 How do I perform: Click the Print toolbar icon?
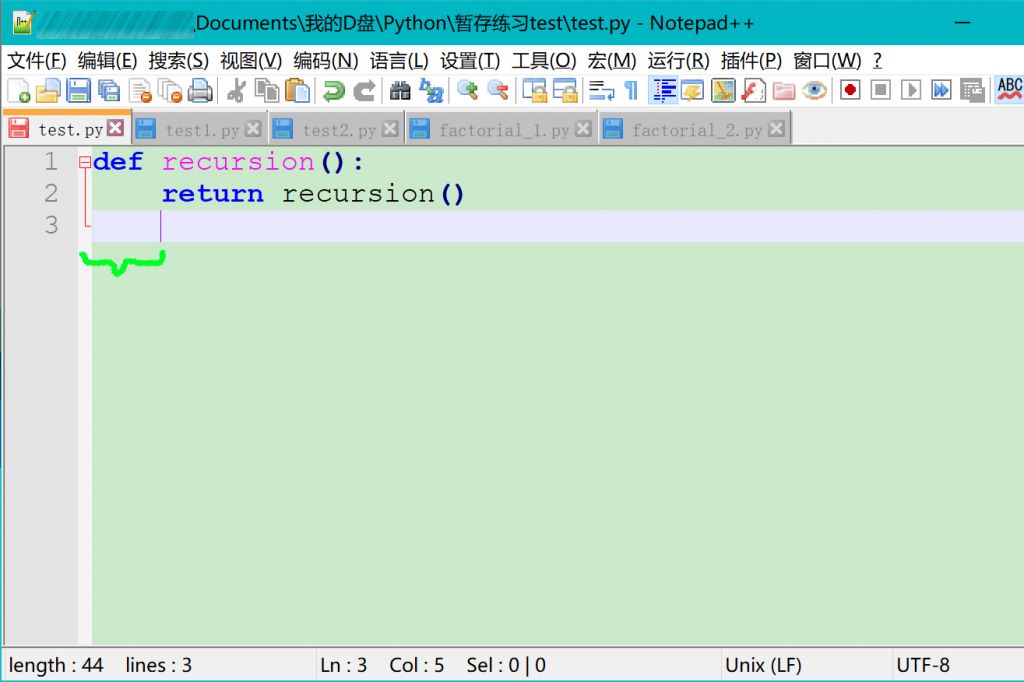(x=200, y=90)
